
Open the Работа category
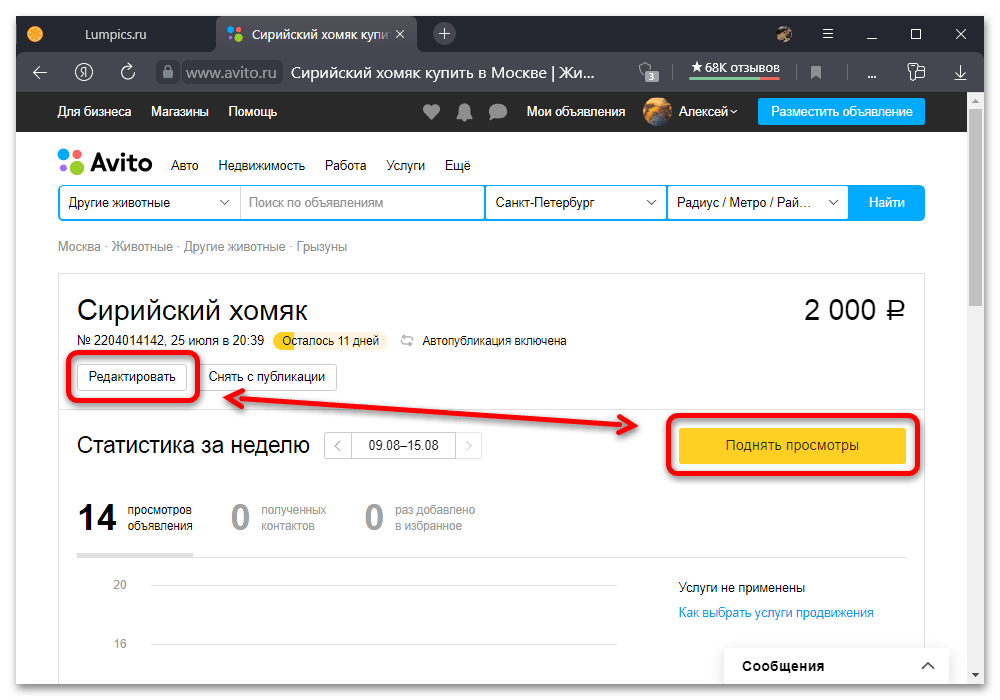click(x=346, y=166)
